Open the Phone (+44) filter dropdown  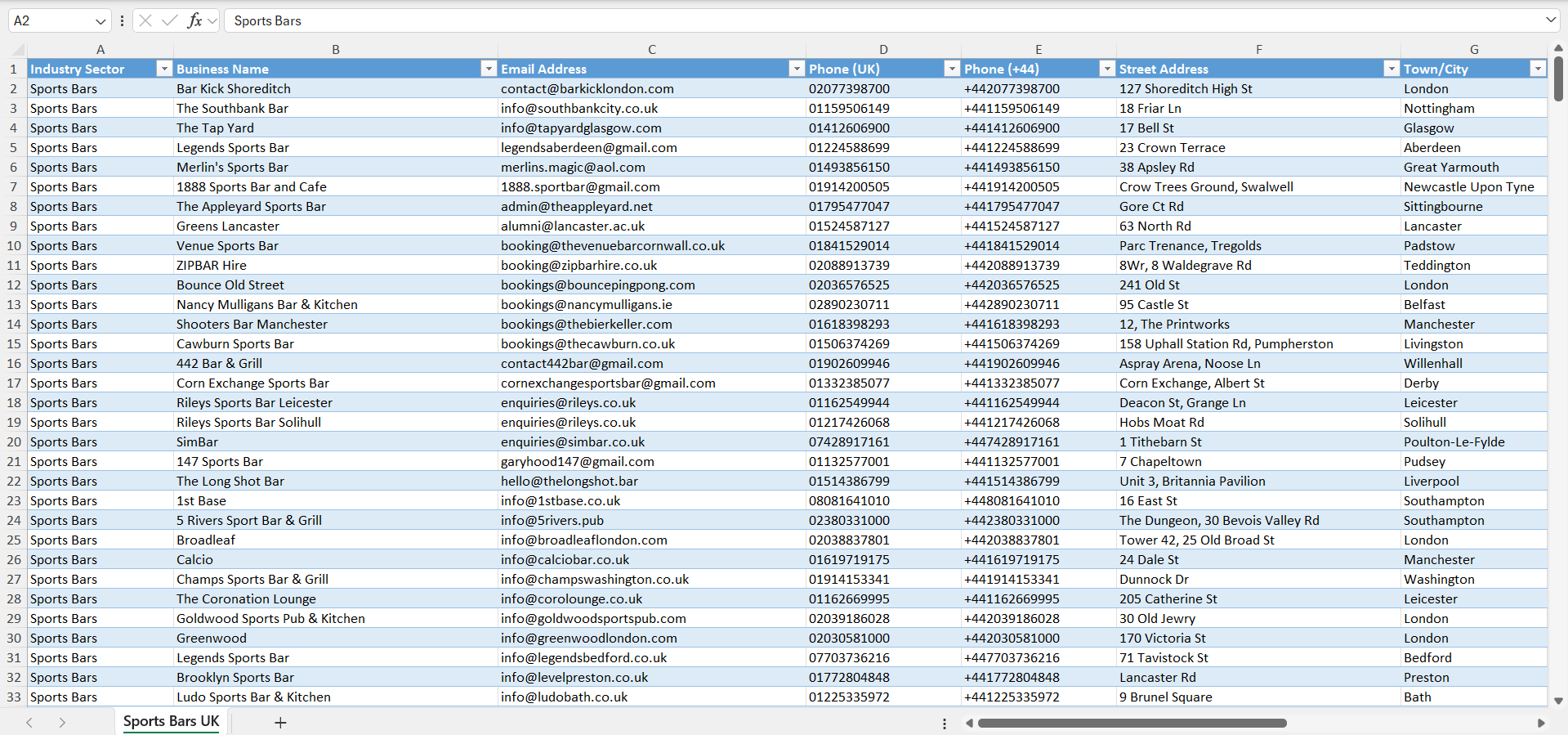pos(1107,69)
